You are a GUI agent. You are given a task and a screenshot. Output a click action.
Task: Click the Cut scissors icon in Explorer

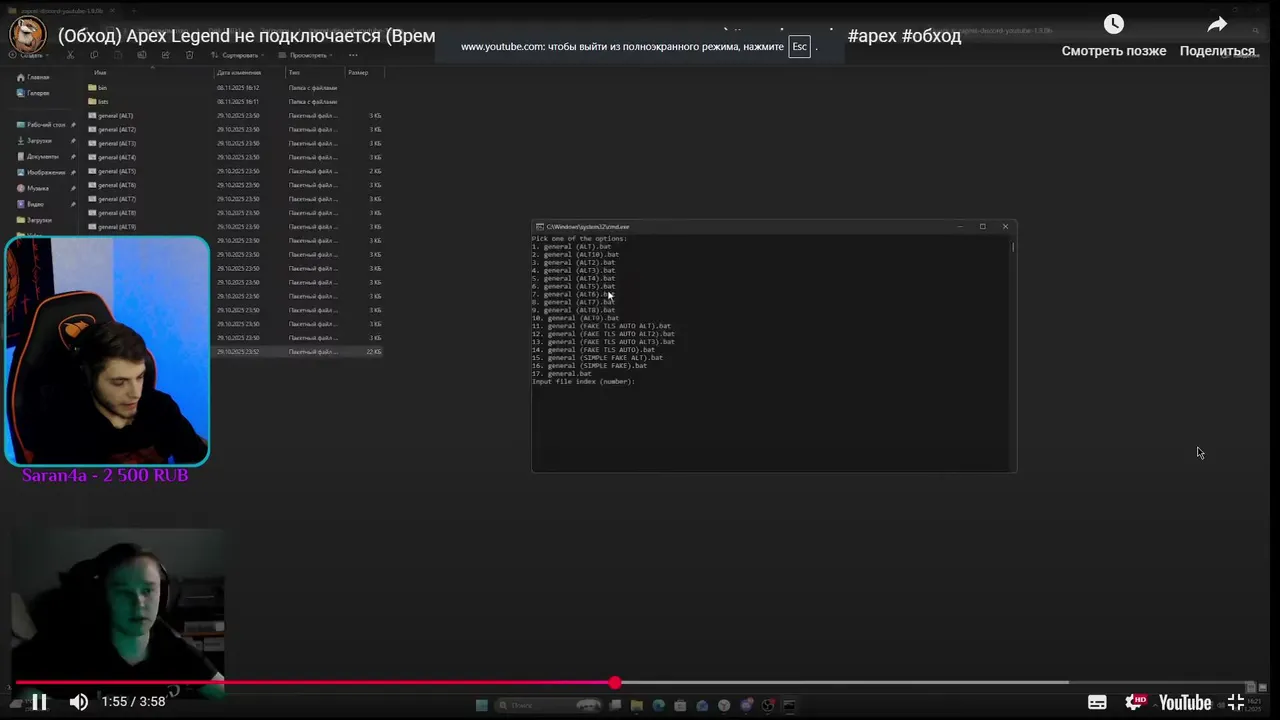[70, 55]
